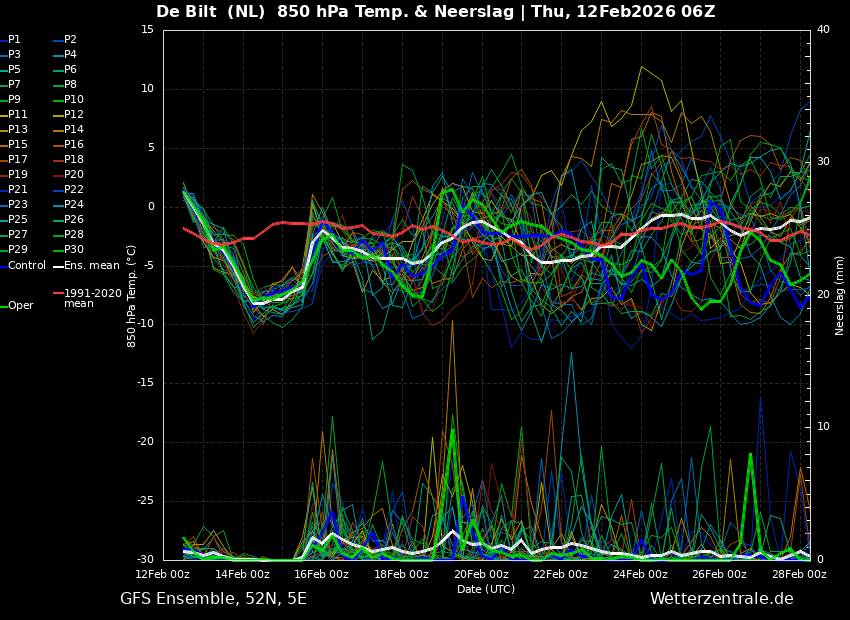Screen dimensions: 850x620
Task: Click the green Oper line marker
Action: tap(3, 306)
